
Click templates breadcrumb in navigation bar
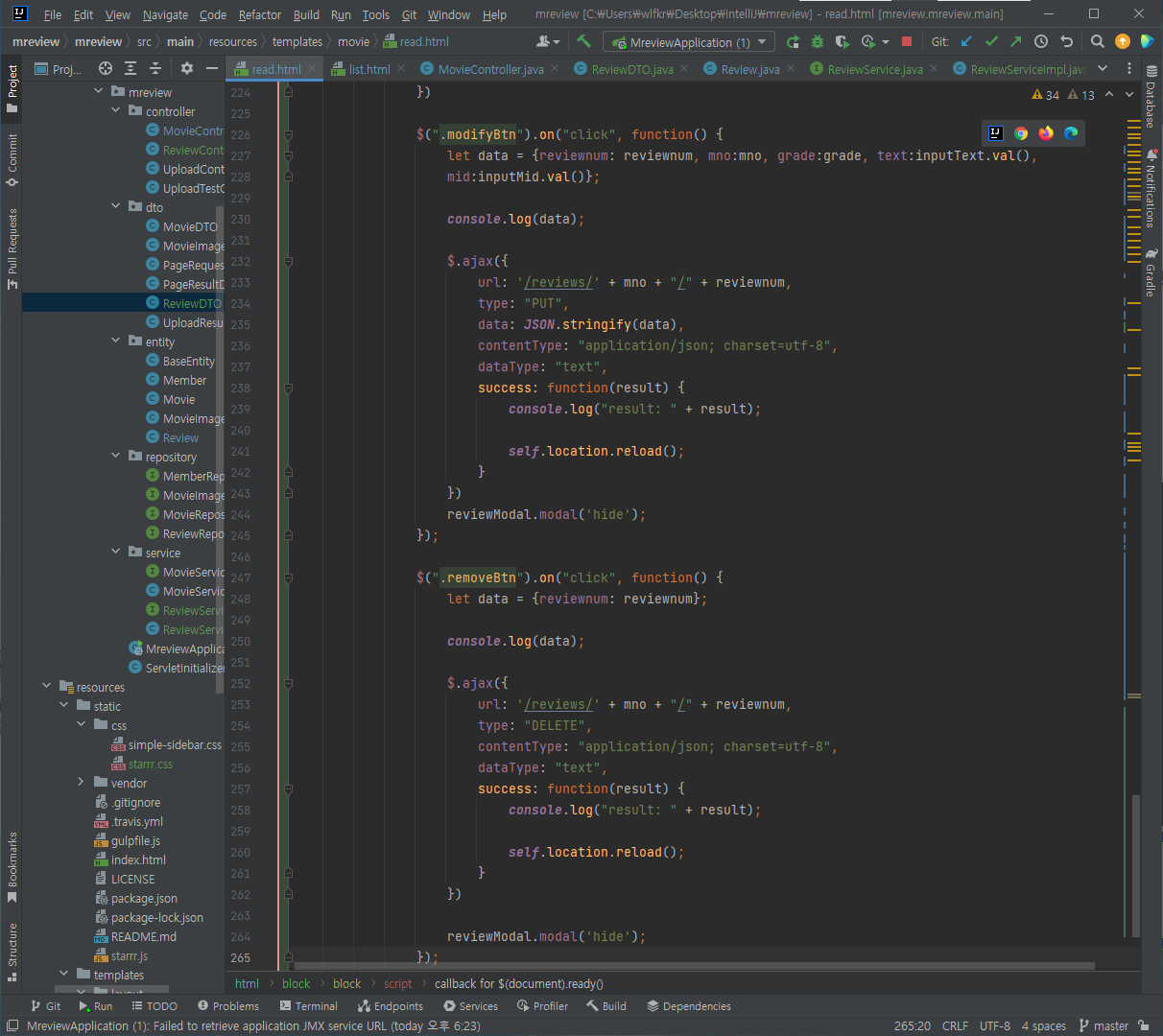coord(297,41)
